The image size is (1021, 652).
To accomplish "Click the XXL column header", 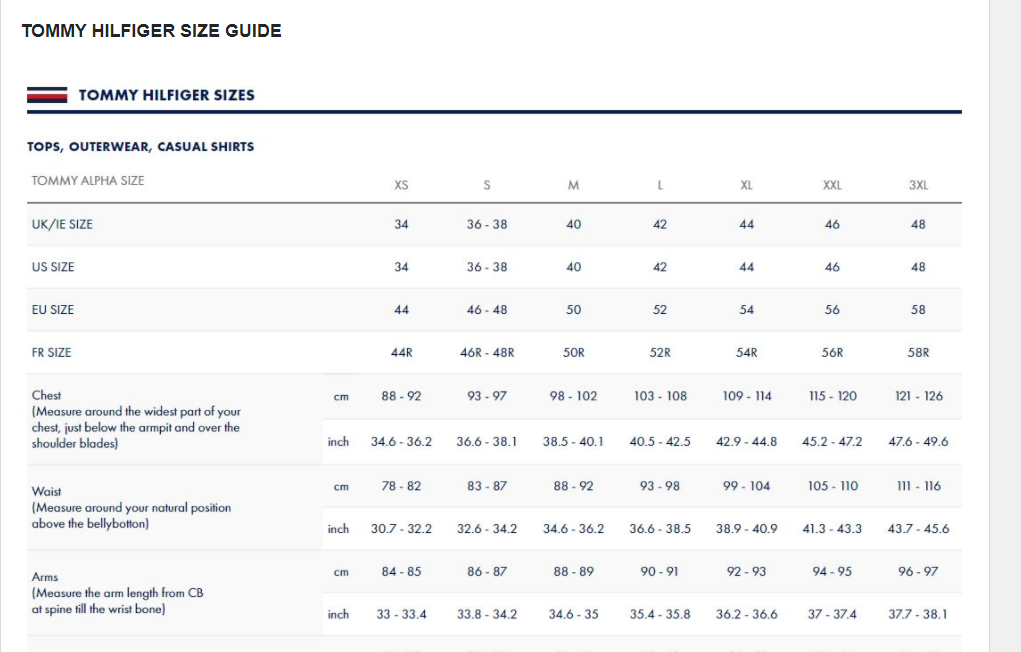I will click(832, 185).
